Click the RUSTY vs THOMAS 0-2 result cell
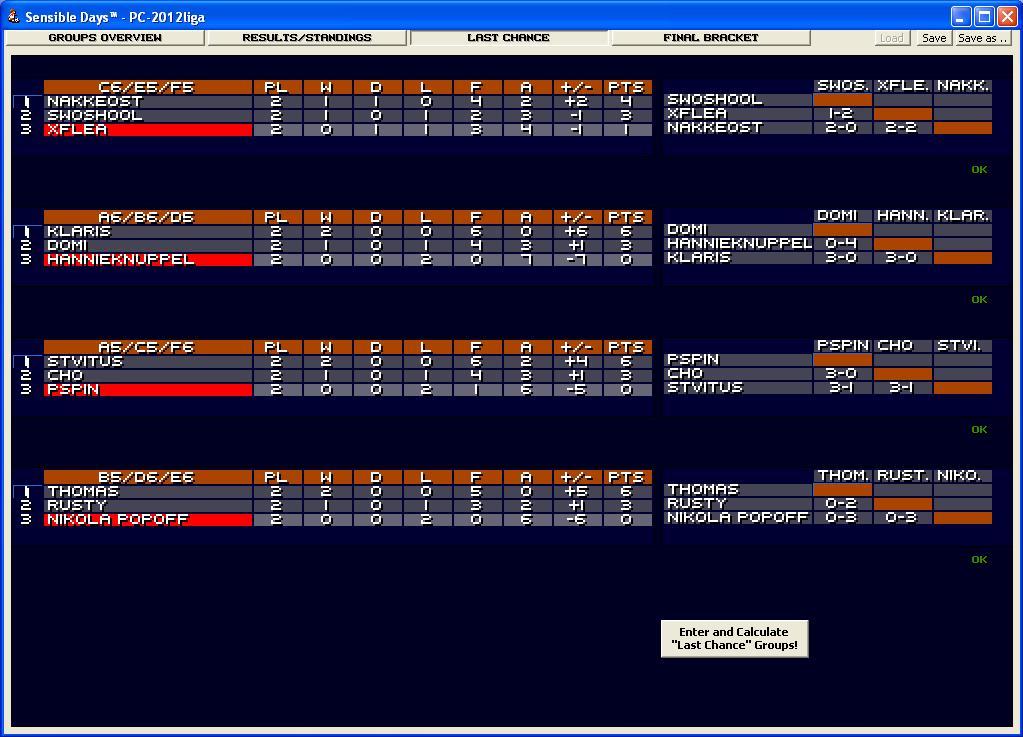The width and height of the screenshot is (1023, 737). pos(841,504)
